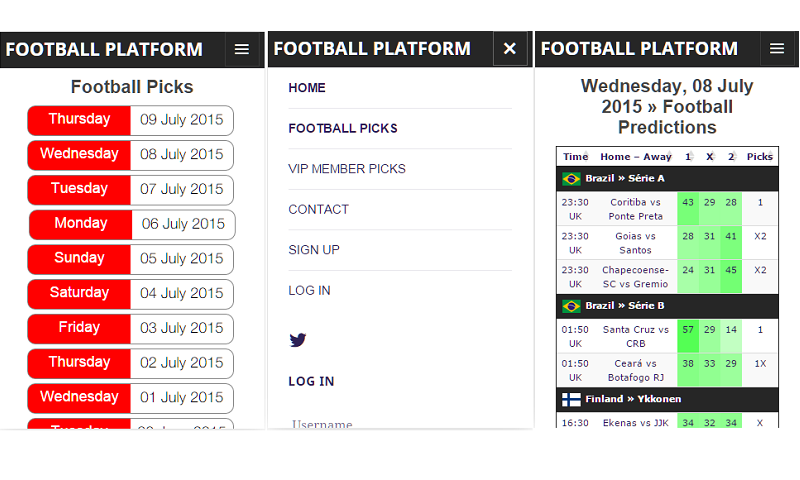800x480 pixels.
Task: Click Brazil flag beside Série A
Action: 571,179
